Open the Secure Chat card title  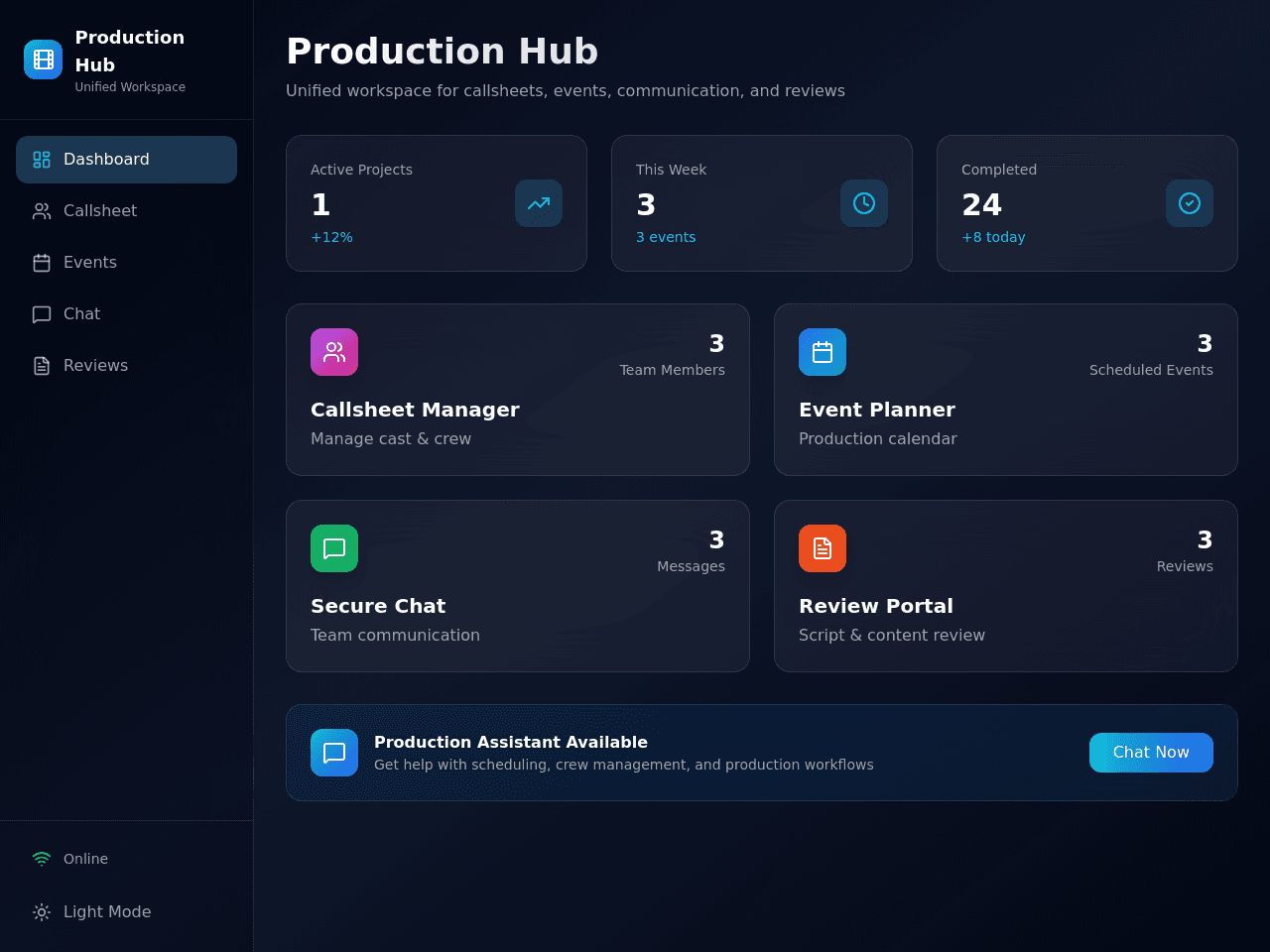click(378, 606)
